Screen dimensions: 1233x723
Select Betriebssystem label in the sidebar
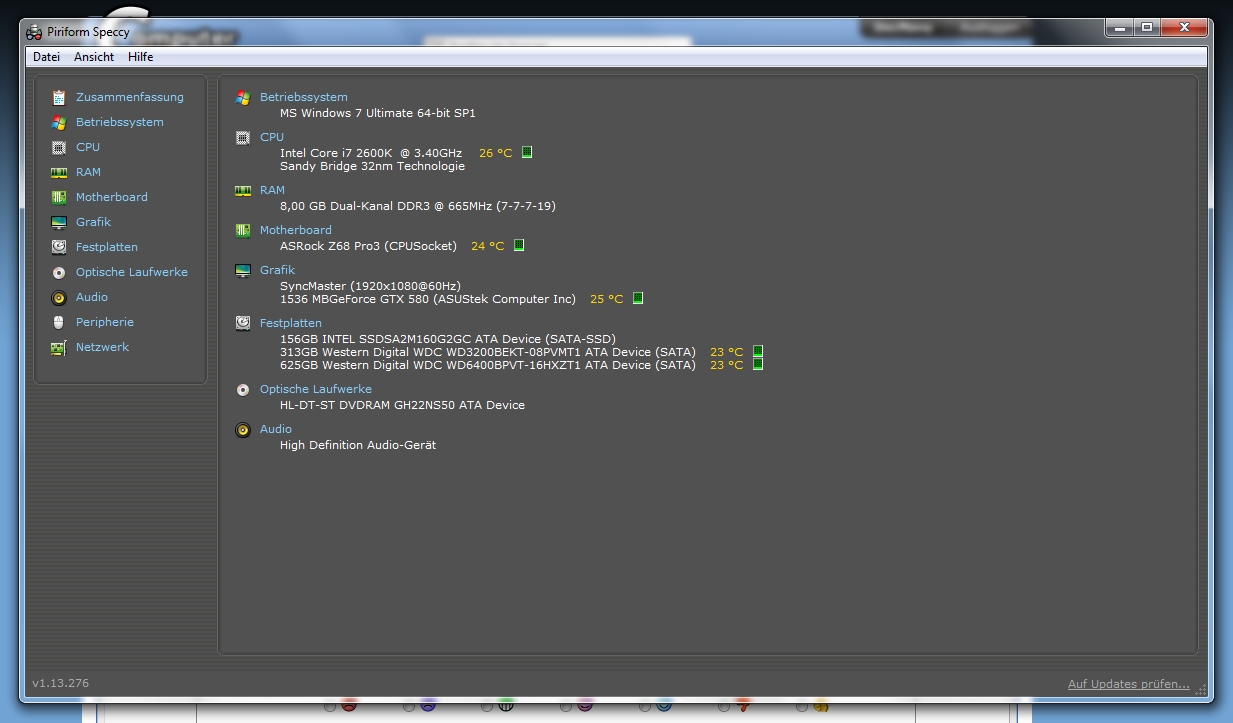pyautogui.click(x=120, y=122)
